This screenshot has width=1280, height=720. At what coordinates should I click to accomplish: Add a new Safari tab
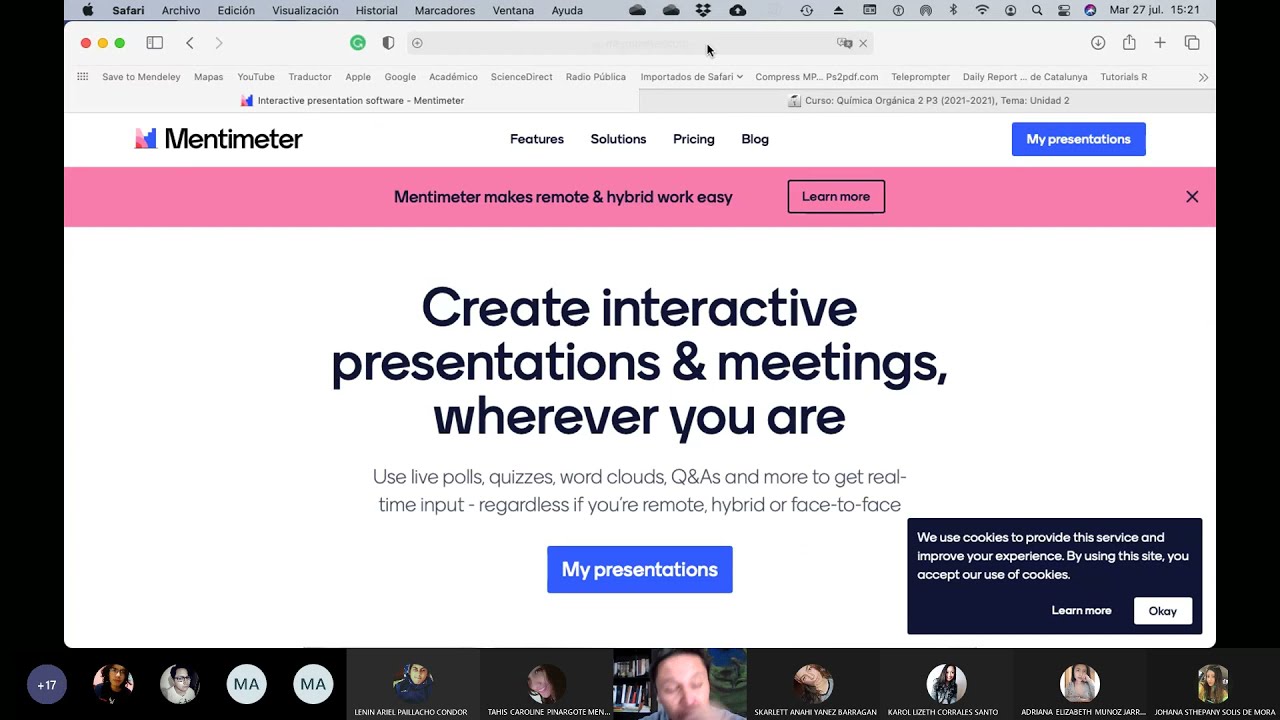[1160, 43]
